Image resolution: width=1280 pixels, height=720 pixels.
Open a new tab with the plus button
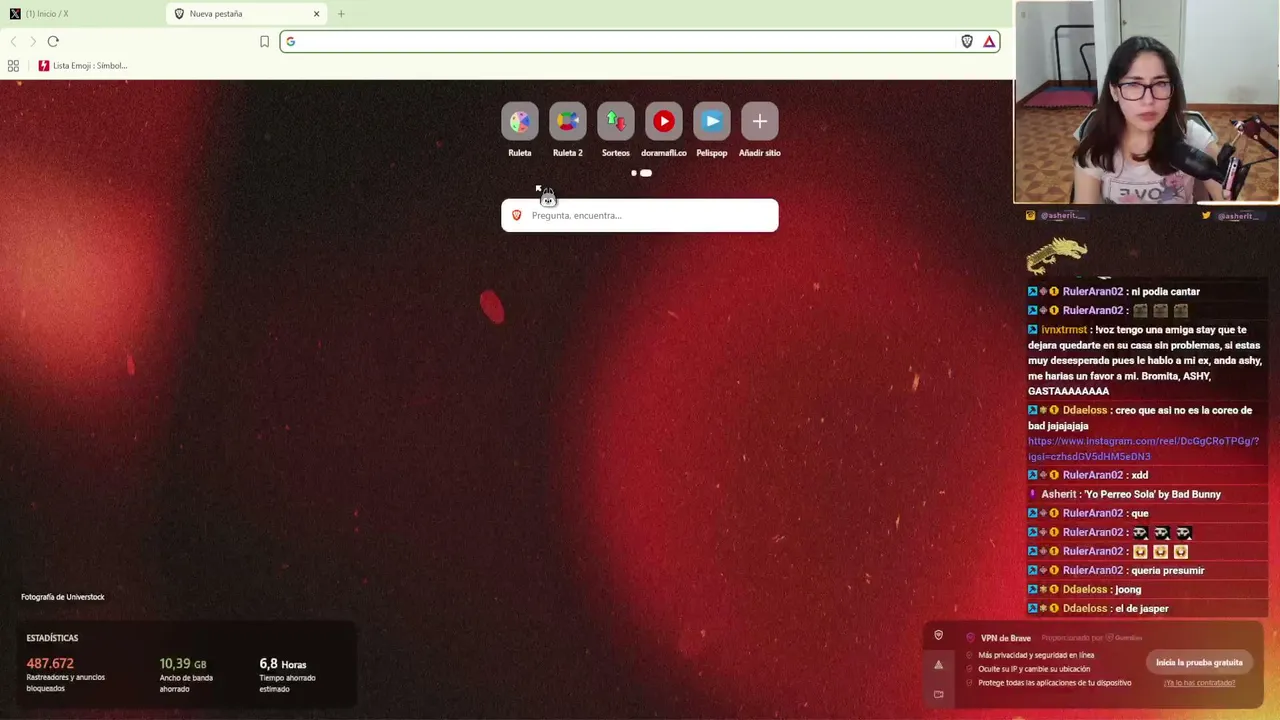click(341, 14)
